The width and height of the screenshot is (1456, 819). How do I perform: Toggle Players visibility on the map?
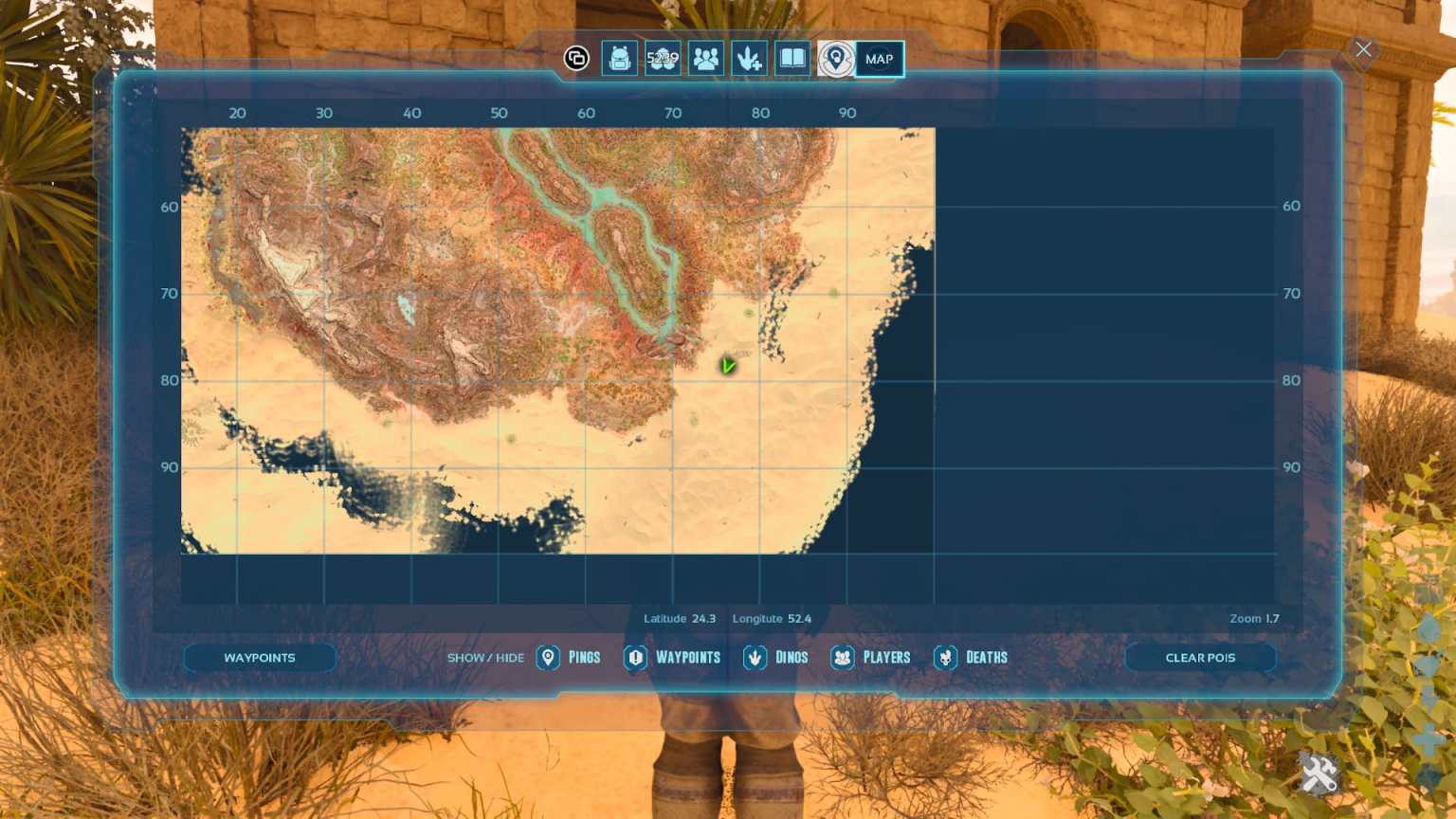pyautogui.click(x=872, y=658)
